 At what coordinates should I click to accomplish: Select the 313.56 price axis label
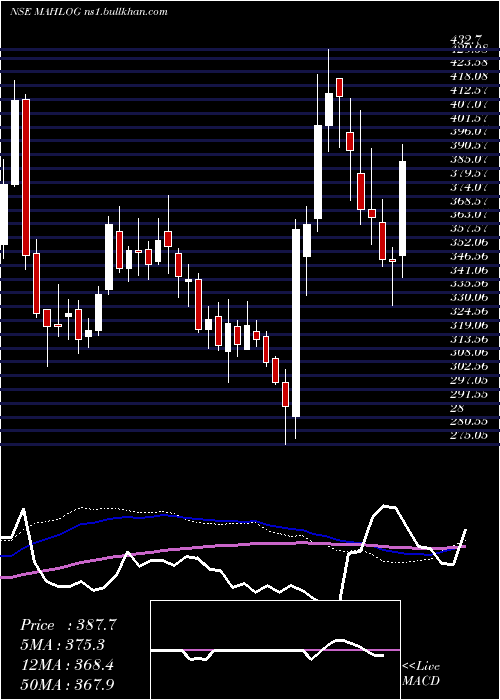[469, 338]
